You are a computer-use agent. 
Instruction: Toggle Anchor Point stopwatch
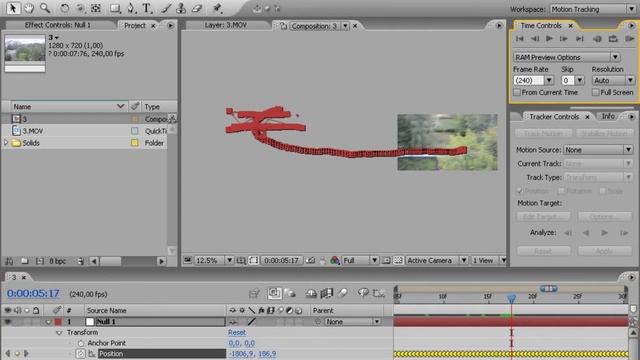tap(80, 343)
